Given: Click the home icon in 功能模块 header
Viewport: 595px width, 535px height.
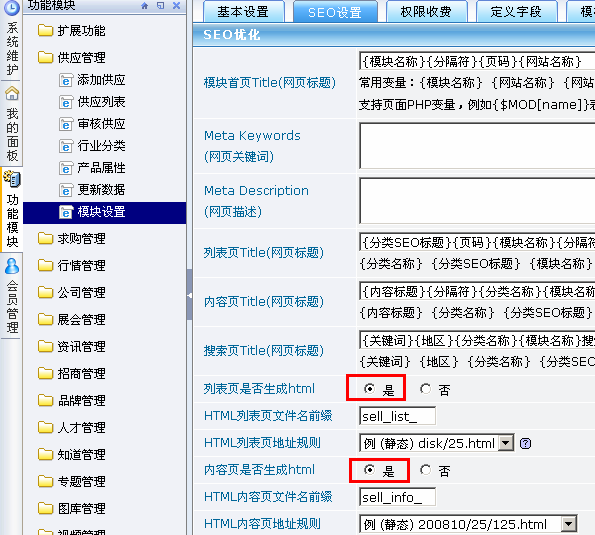Looking at the screenshot, I should coord(144,6).
